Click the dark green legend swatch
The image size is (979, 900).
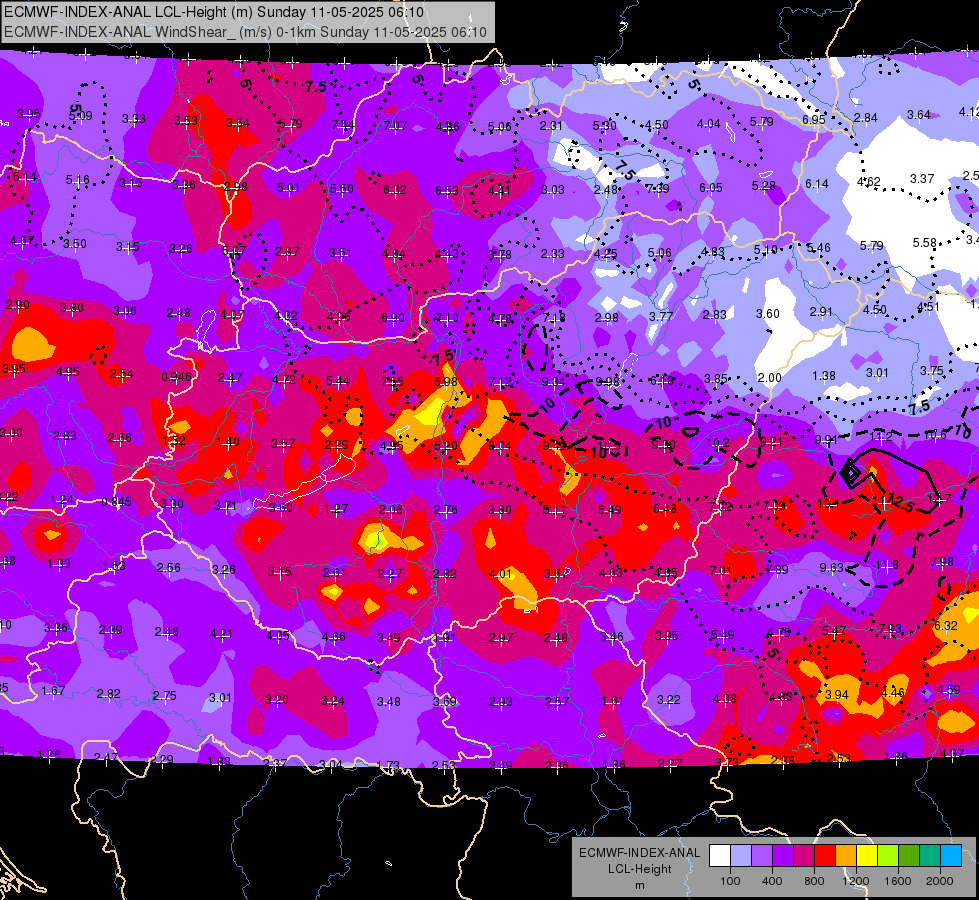[x=909, y=856]
